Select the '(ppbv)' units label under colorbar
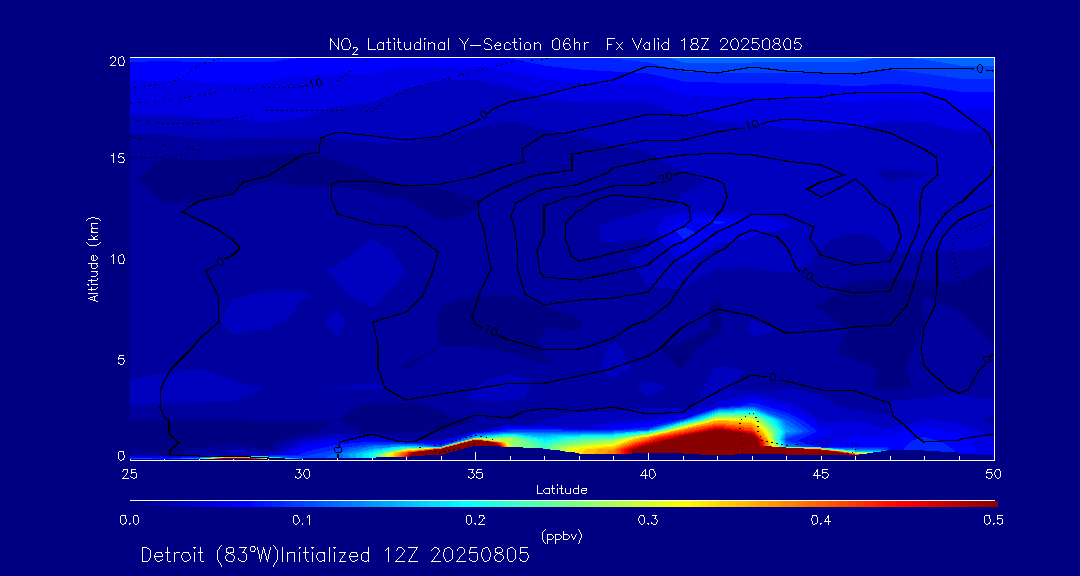The width and height of the screenshot is (1080, 576). (561, 536)
